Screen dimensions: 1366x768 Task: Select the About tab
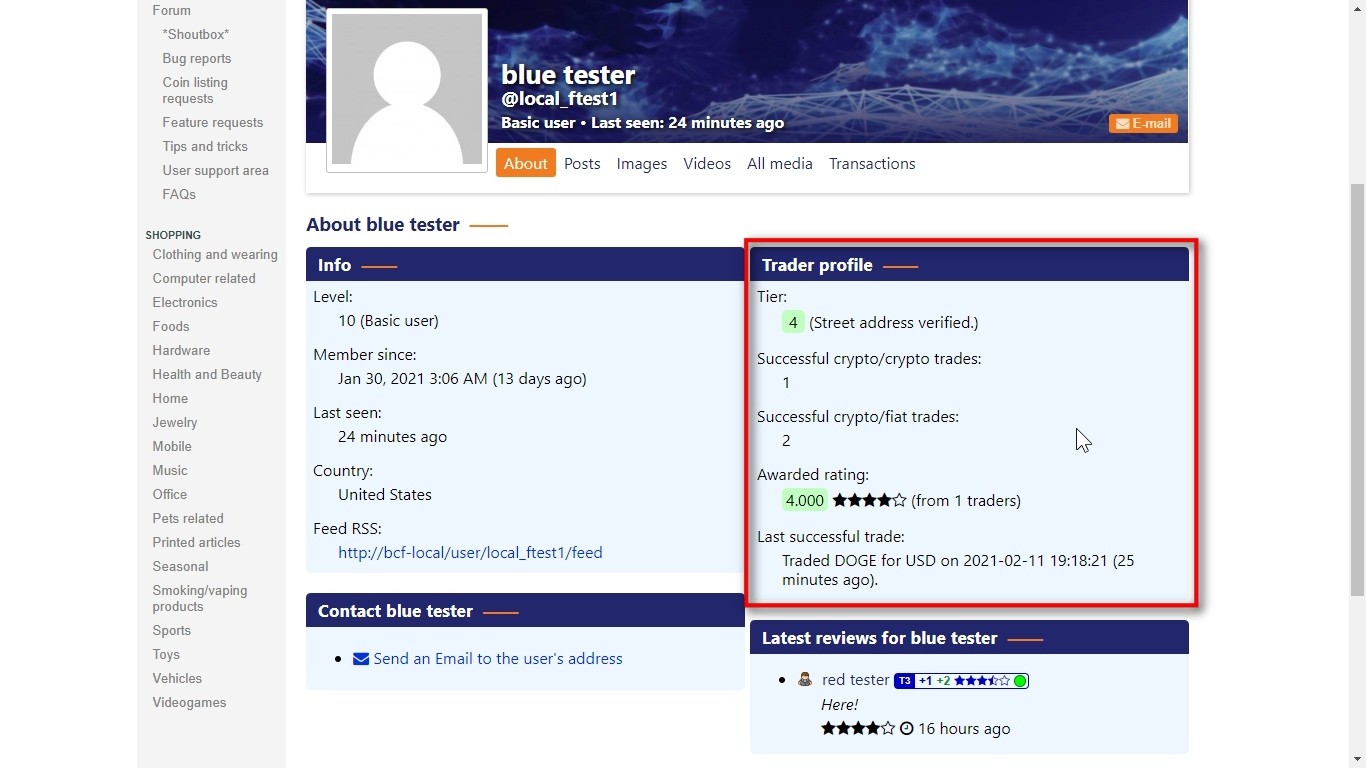(x=525, y=164)
